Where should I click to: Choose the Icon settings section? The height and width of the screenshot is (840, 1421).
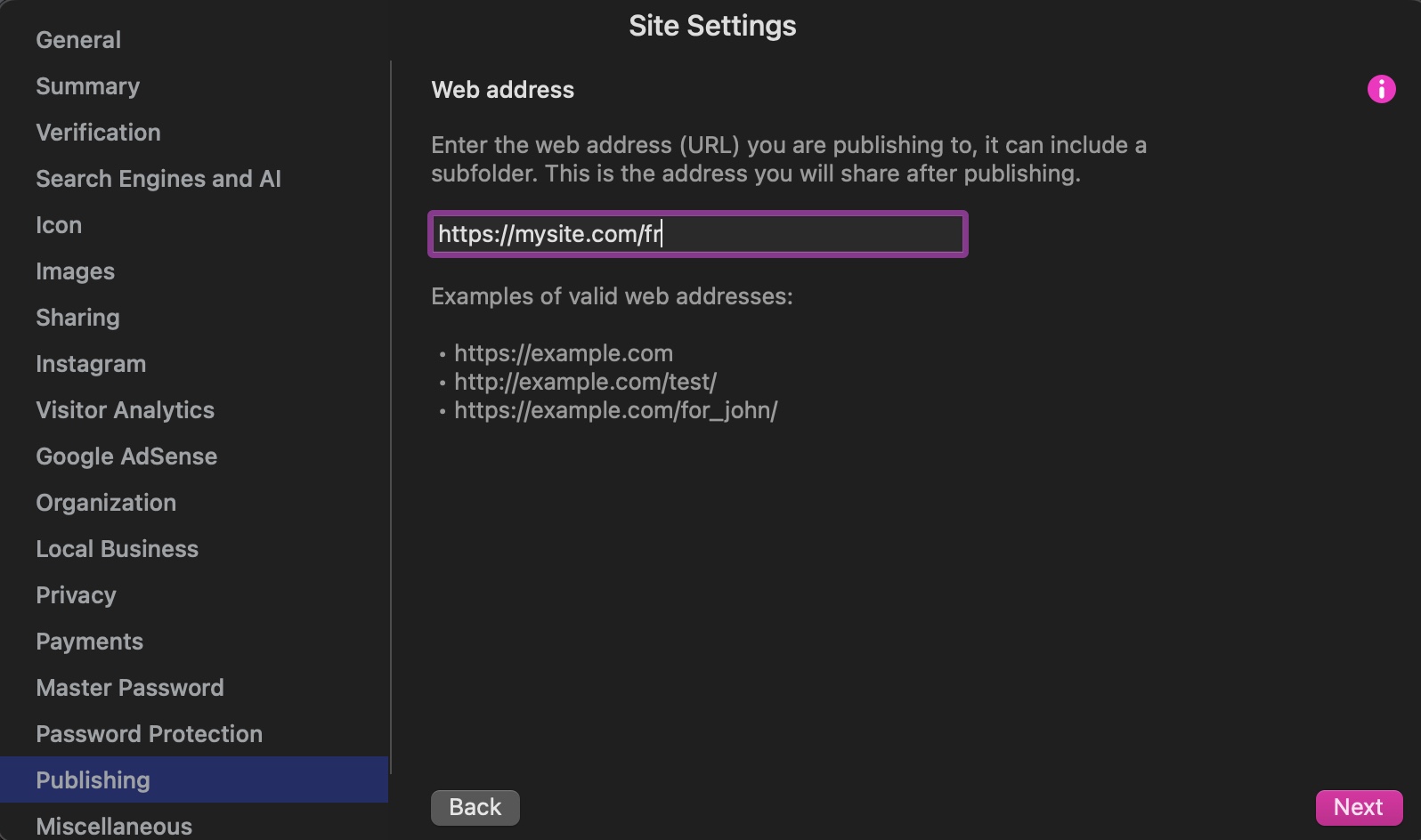pos(59,225)
